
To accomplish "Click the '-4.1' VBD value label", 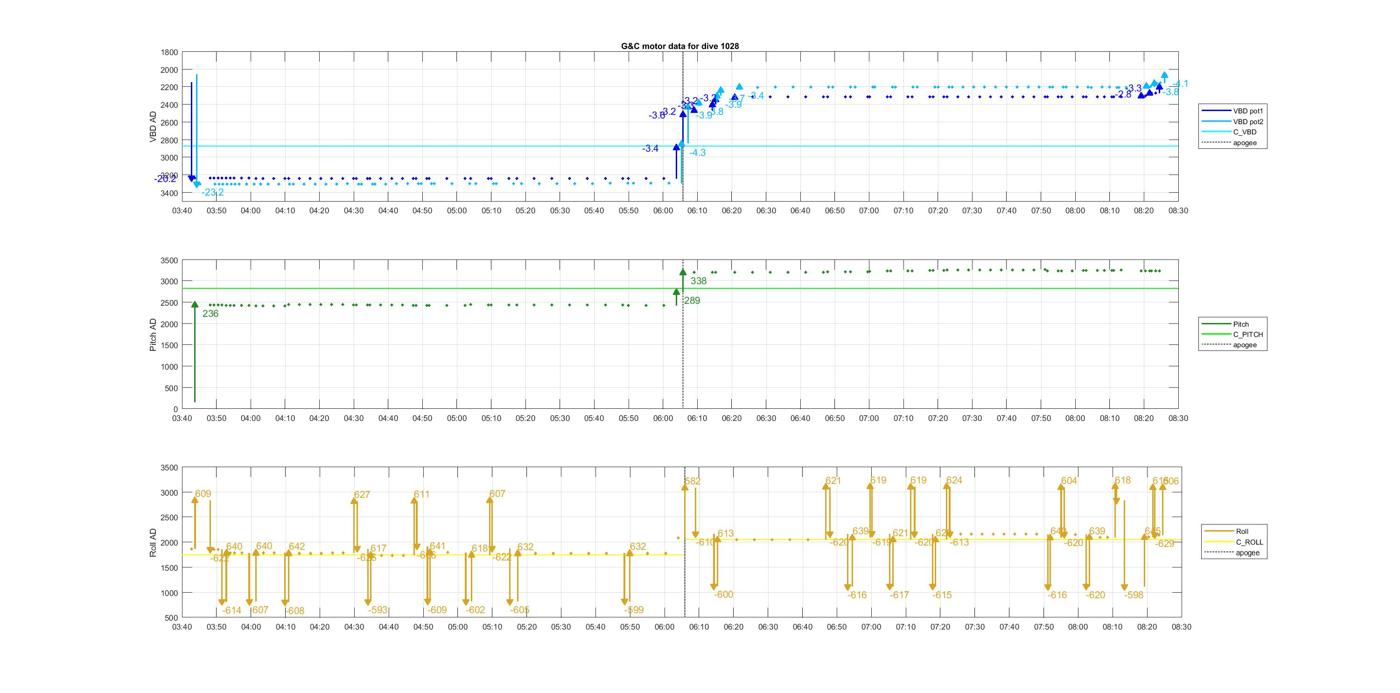I will click(1180, 84).
